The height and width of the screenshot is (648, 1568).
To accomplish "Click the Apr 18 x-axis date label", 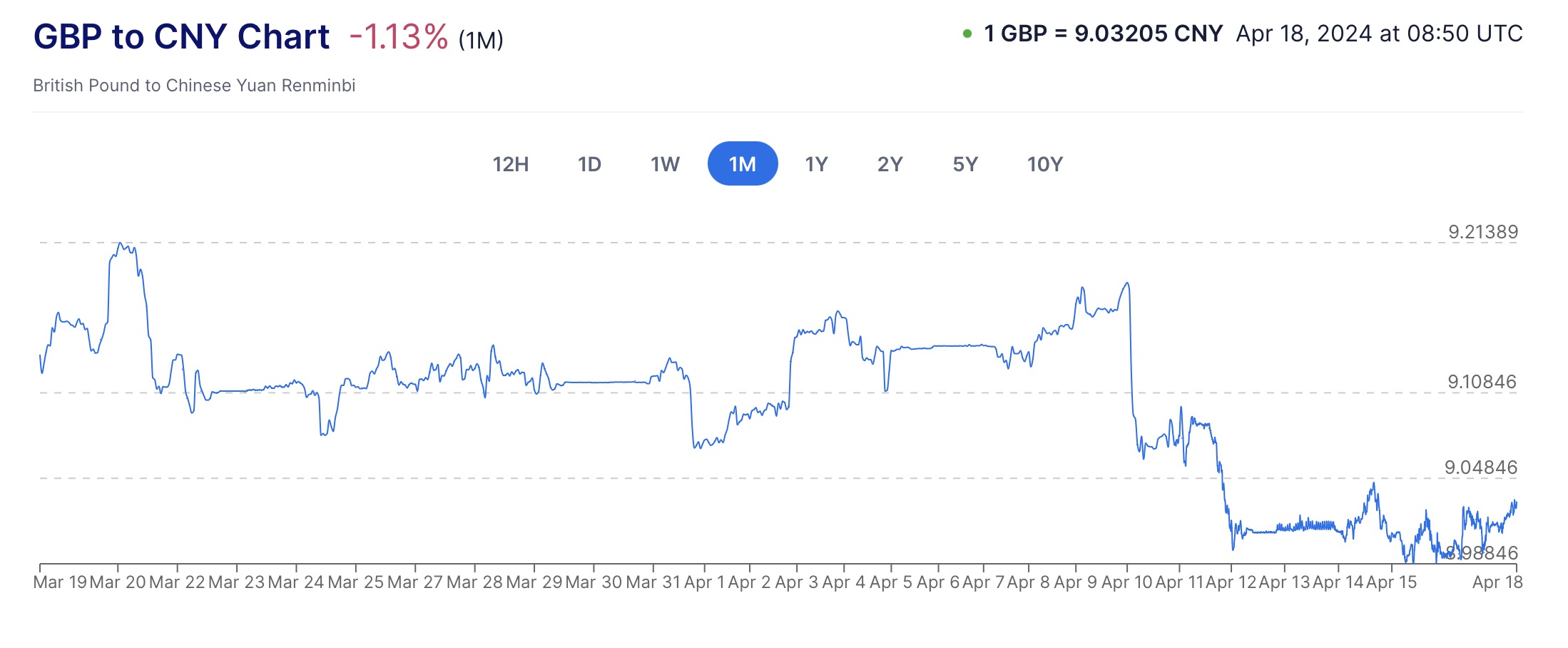I will point(1497,582).
